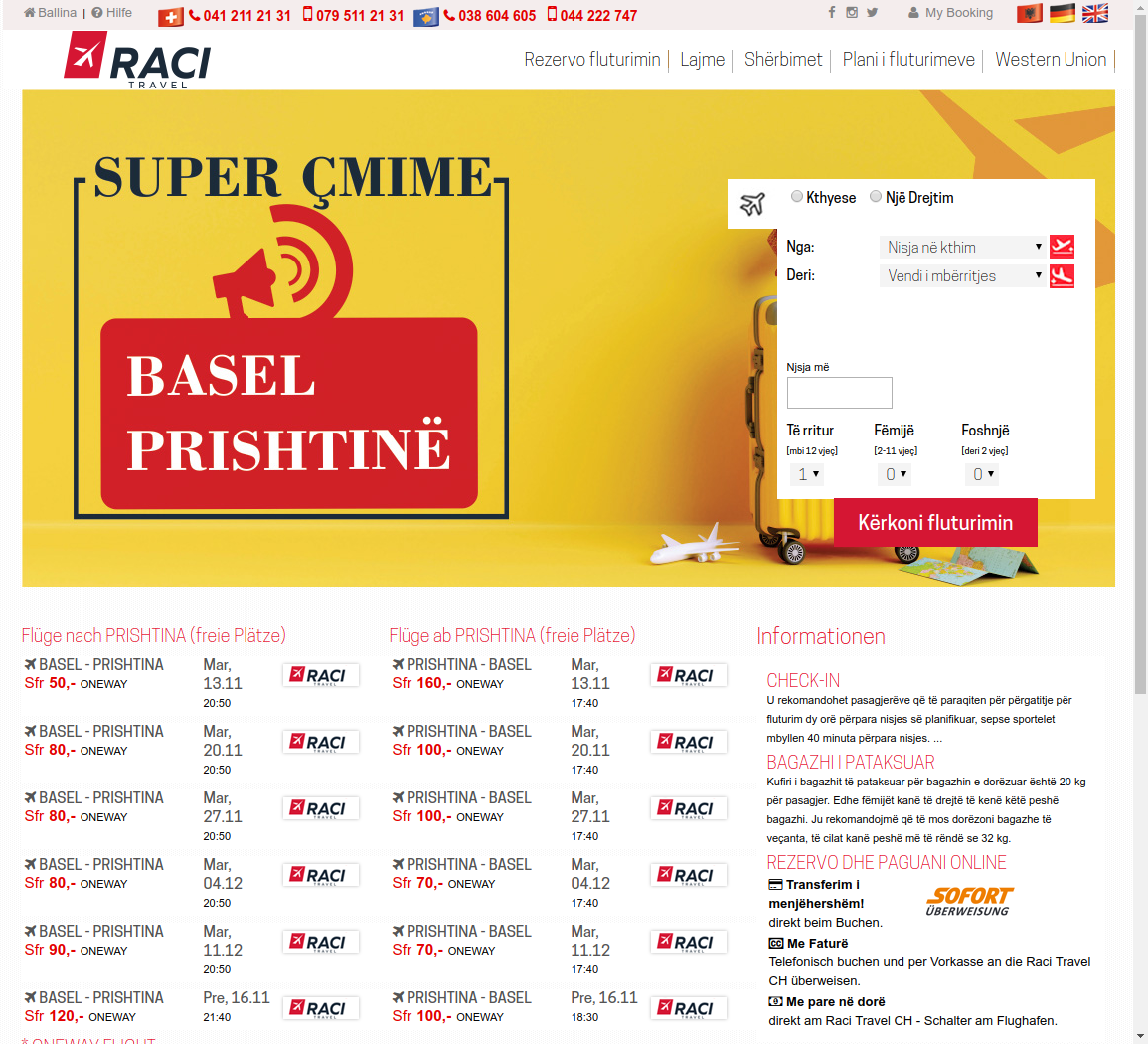The width and height of the screenshot is (1148, 1044).
Task: Go to Ballina home link
Action: coord(50,13)
